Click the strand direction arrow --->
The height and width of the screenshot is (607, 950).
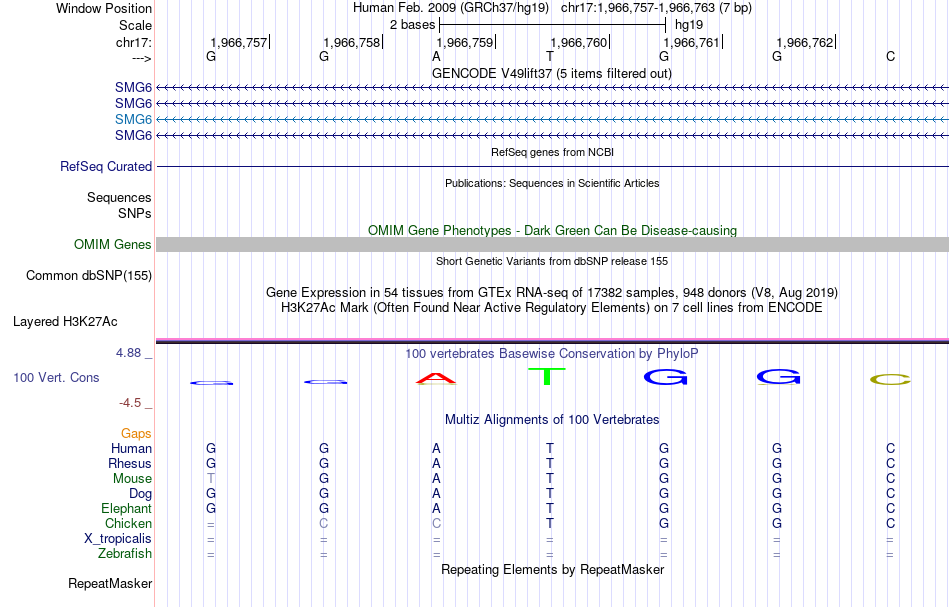pos(142,58)
